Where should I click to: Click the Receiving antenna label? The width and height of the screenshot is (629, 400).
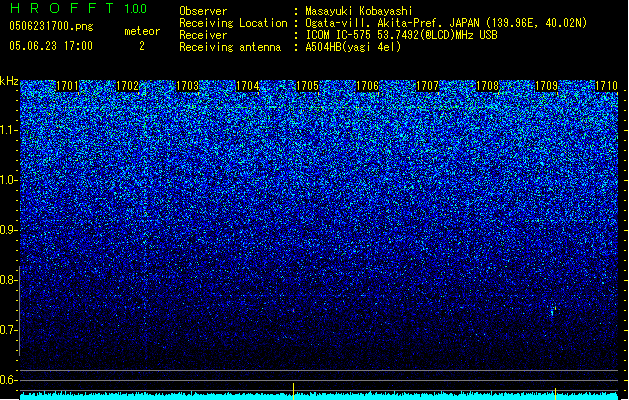click(x=230, y=47)
